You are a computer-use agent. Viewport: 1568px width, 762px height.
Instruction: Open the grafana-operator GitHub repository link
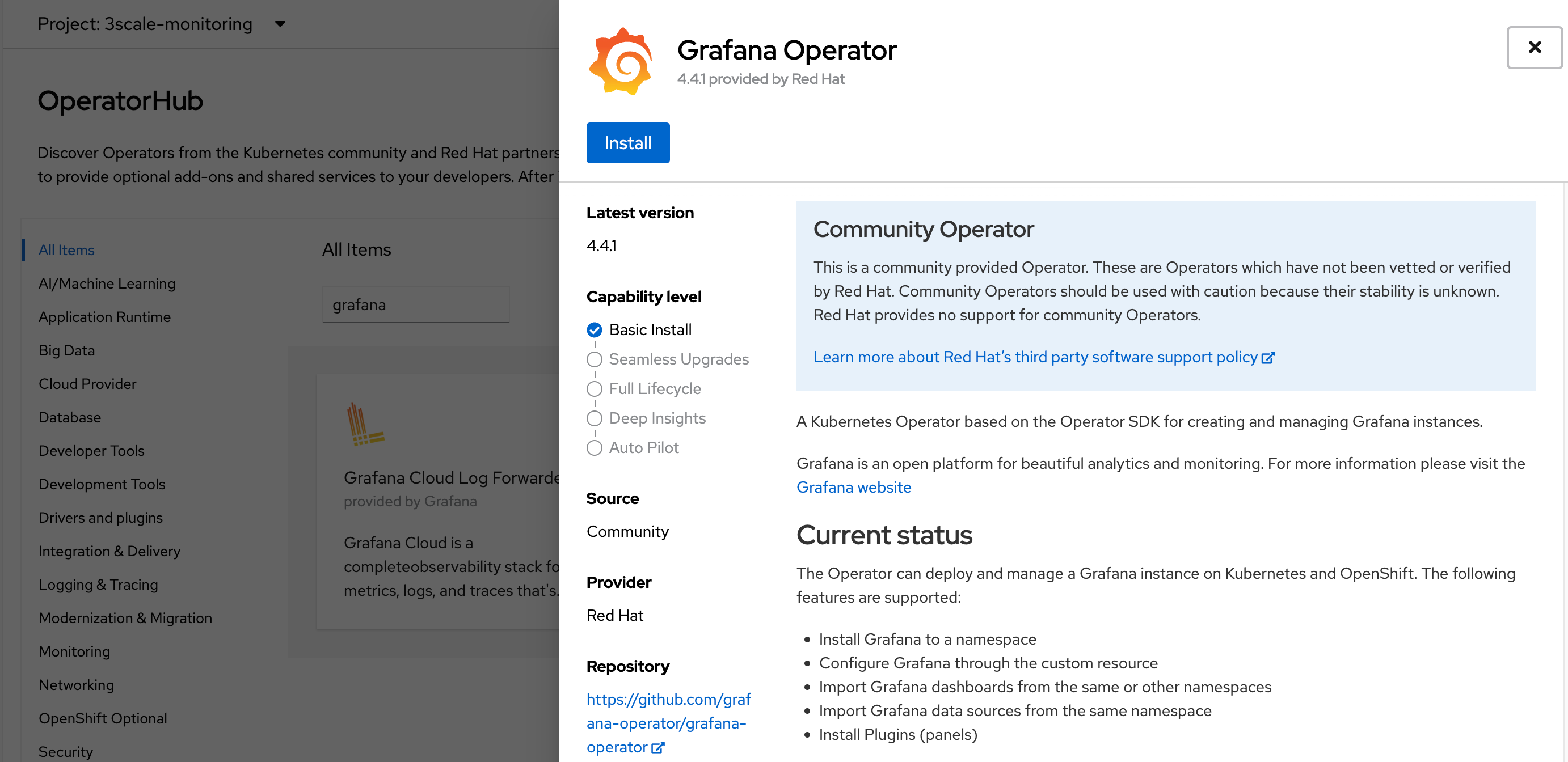coord(668,723)
